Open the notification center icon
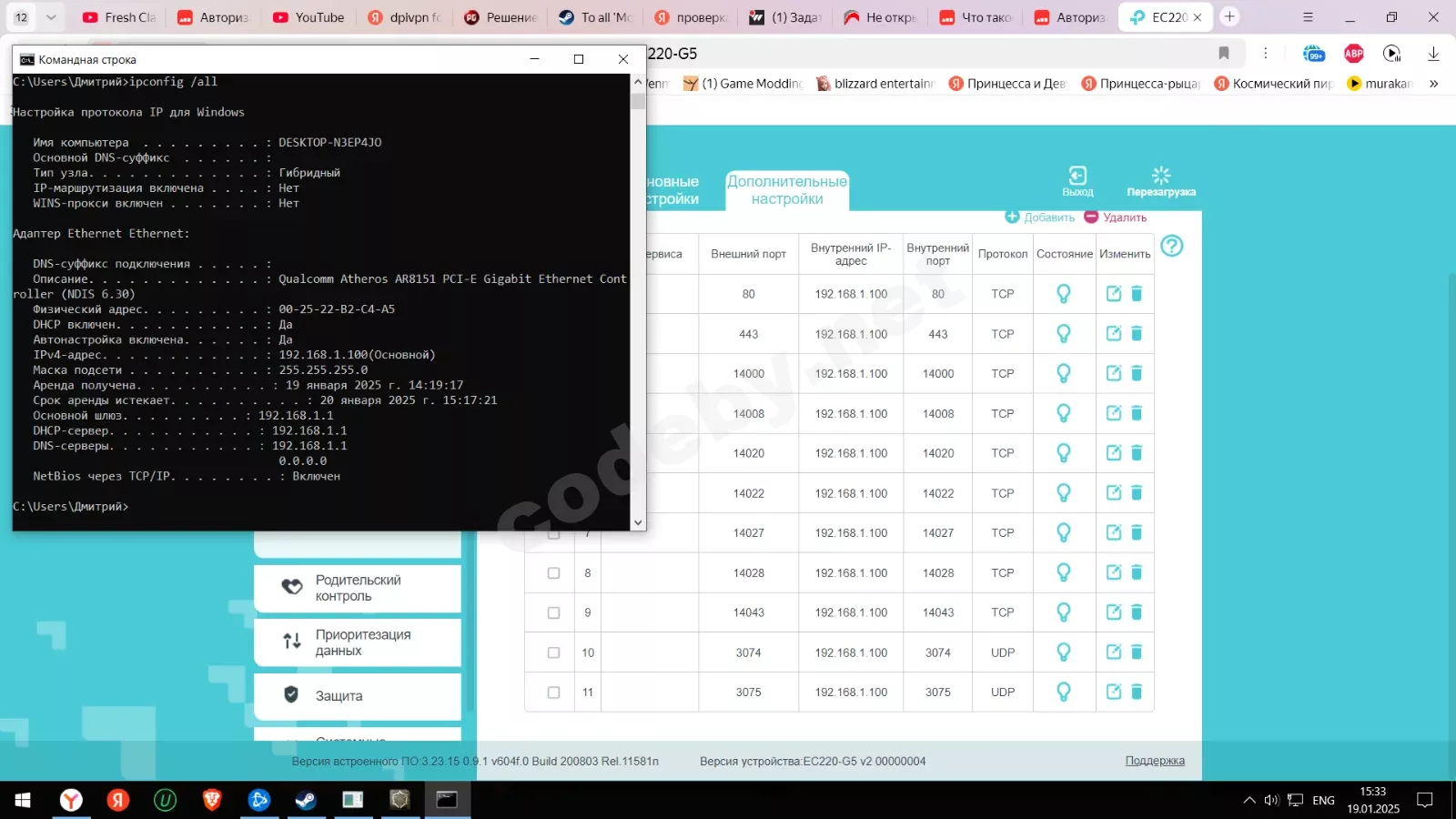 click(1425, 801)
